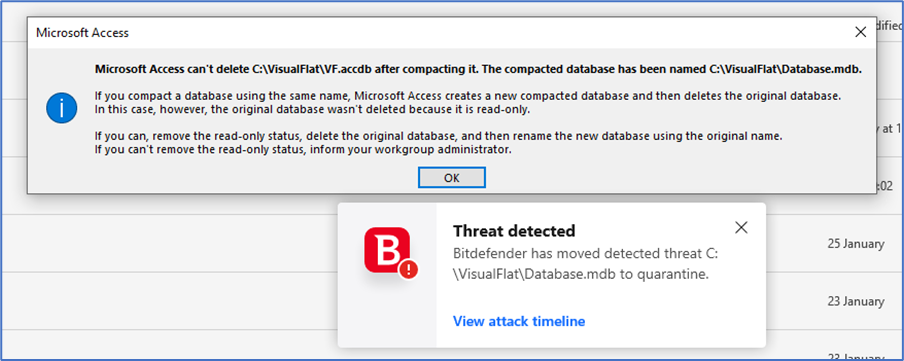Open the View attack timeline link
Screen dimensions: 904x361
click(519, 321)
